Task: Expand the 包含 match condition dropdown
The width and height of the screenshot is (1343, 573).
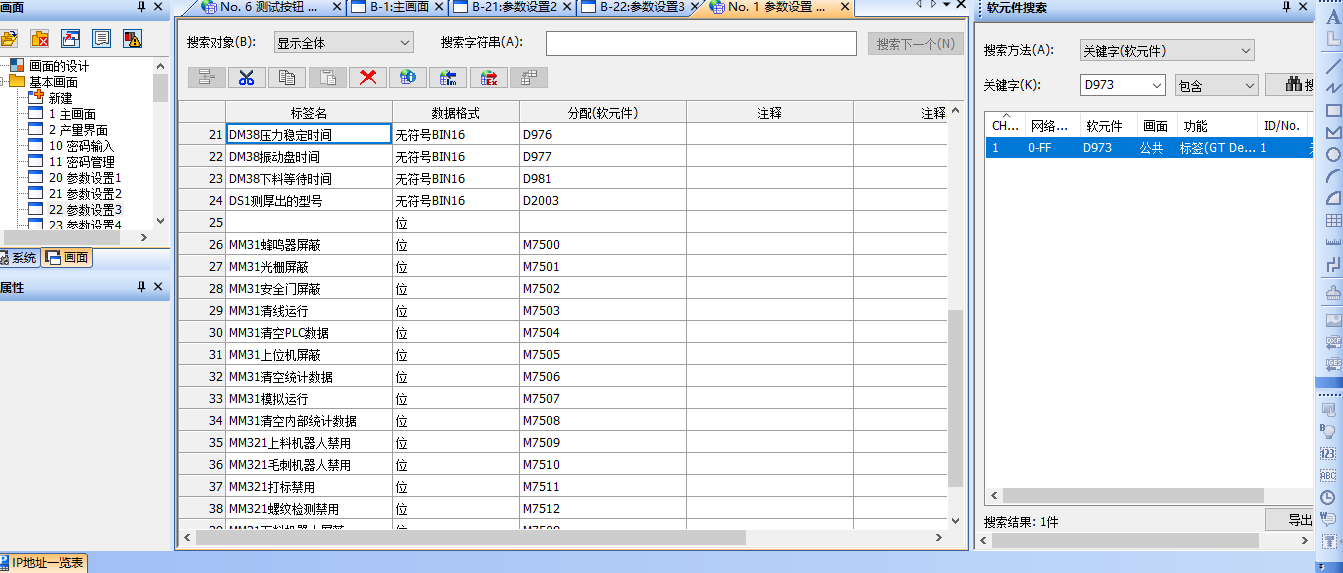Action: pos(1215,86)
